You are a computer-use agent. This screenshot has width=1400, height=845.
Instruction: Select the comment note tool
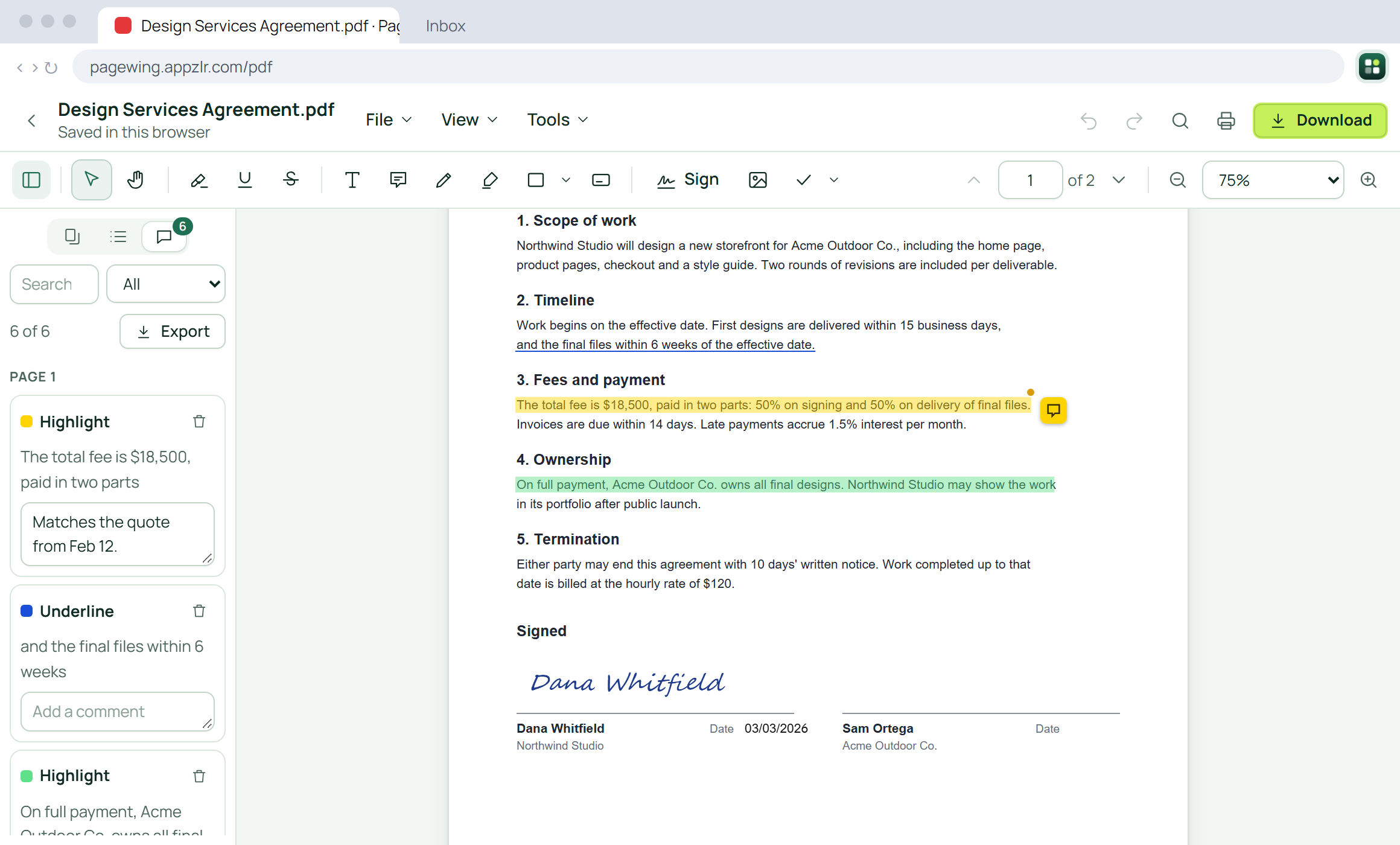pyautogui.click(x=398, y=180)
